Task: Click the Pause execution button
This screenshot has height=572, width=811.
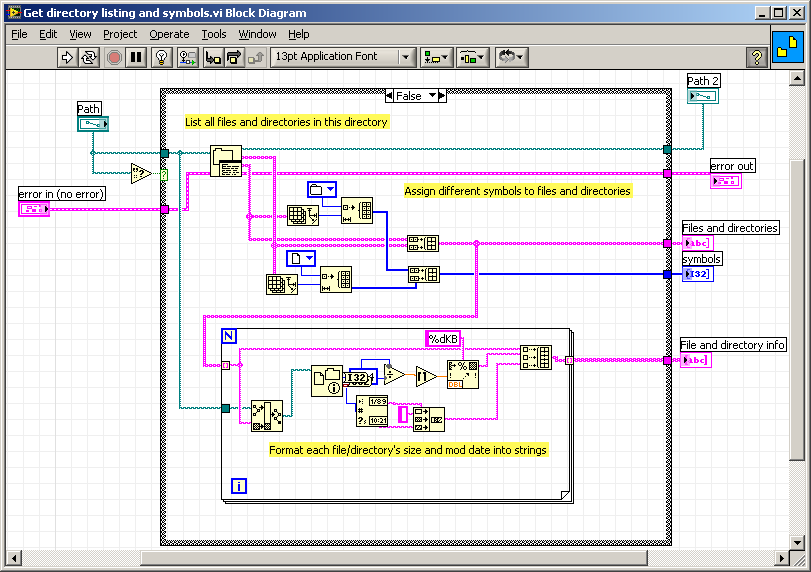Action: pos(137,57)
